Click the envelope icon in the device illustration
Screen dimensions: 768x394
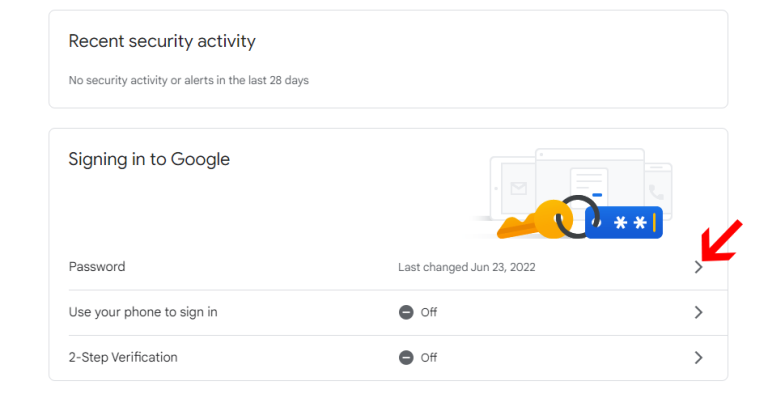click(x=519, y=188)
